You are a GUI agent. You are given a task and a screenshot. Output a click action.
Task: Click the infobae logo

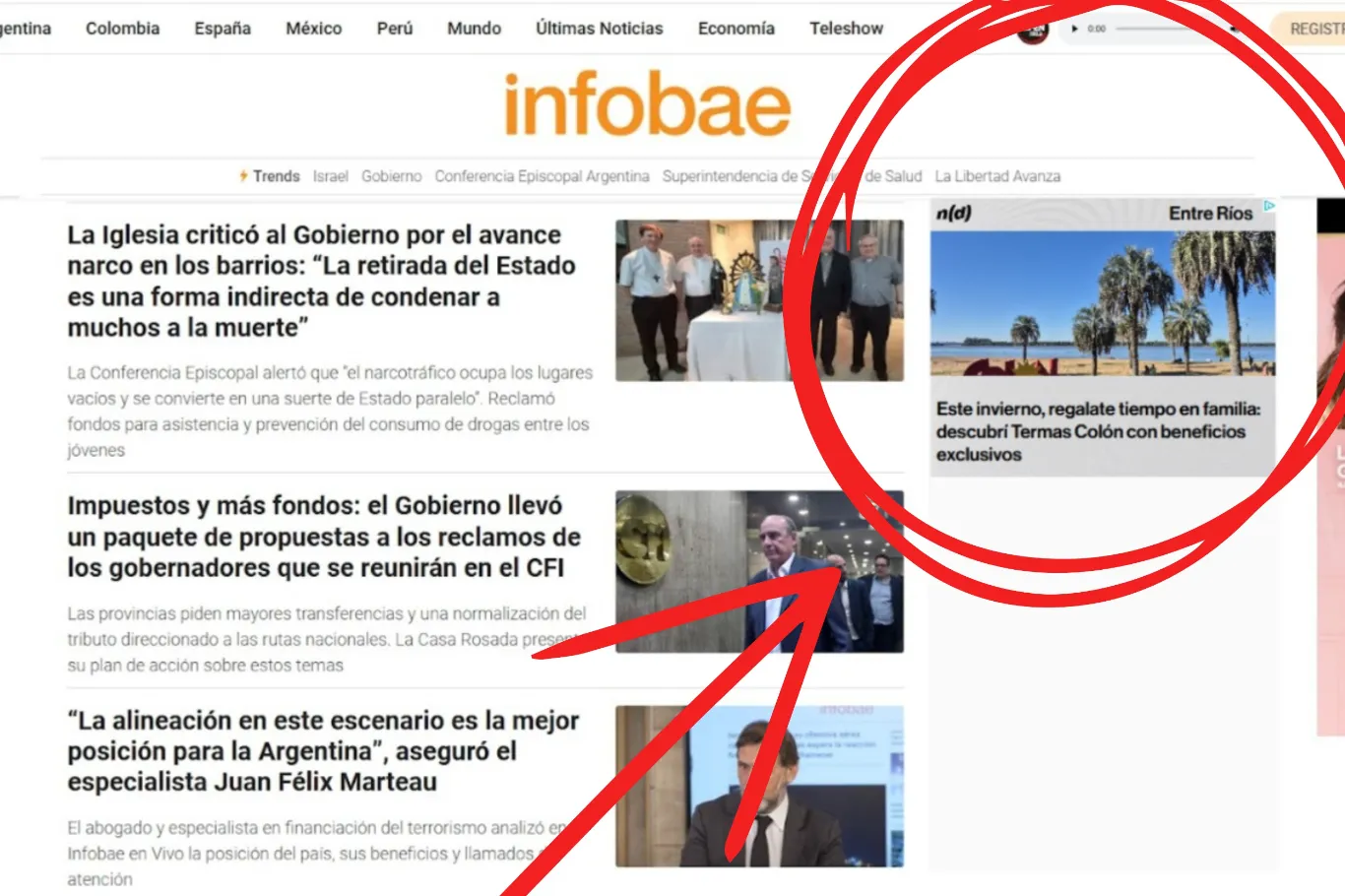tap(647, 104)
